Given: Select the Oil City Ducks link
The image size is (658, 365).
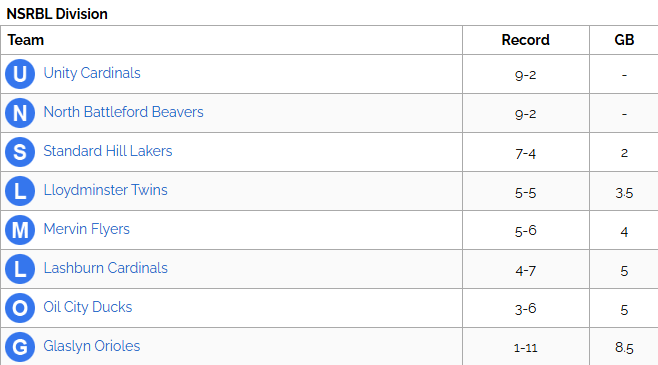Looking at the screenshot, I should [88, 308].
